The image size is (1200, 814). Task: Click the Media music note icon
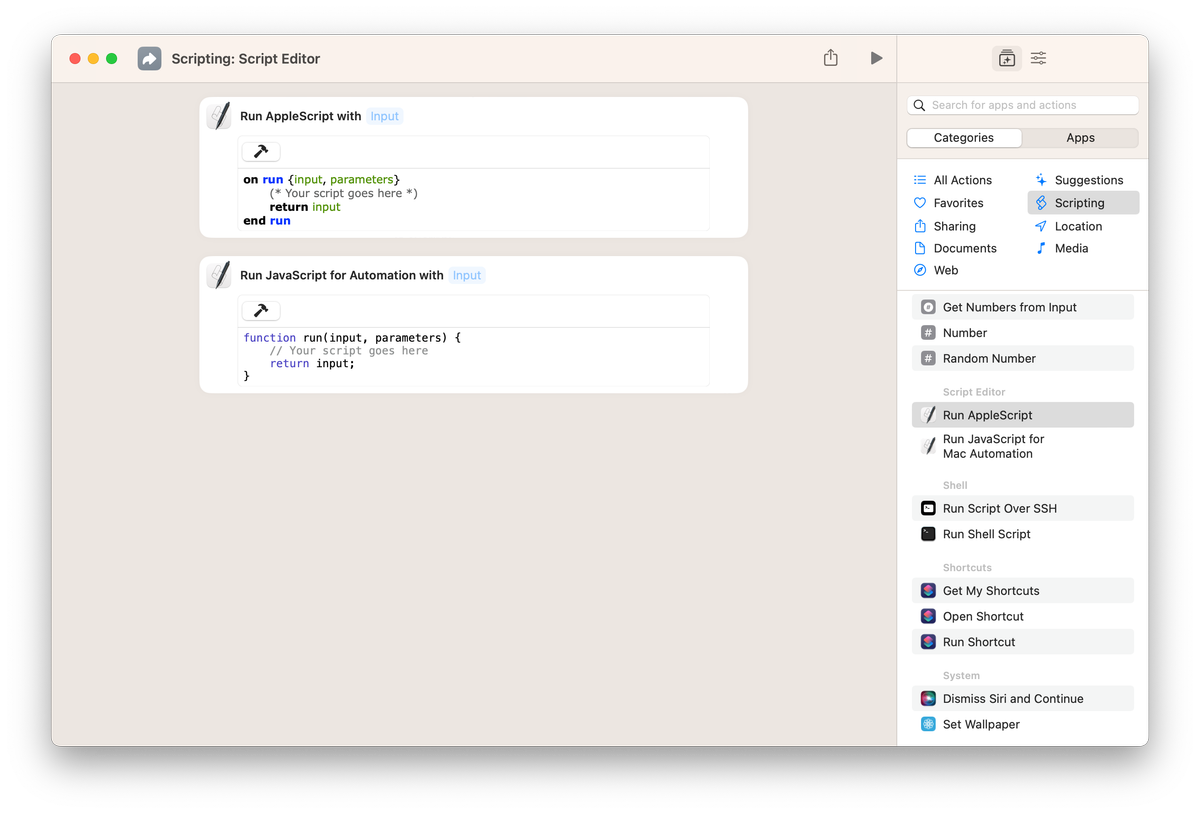[1041, 248]
